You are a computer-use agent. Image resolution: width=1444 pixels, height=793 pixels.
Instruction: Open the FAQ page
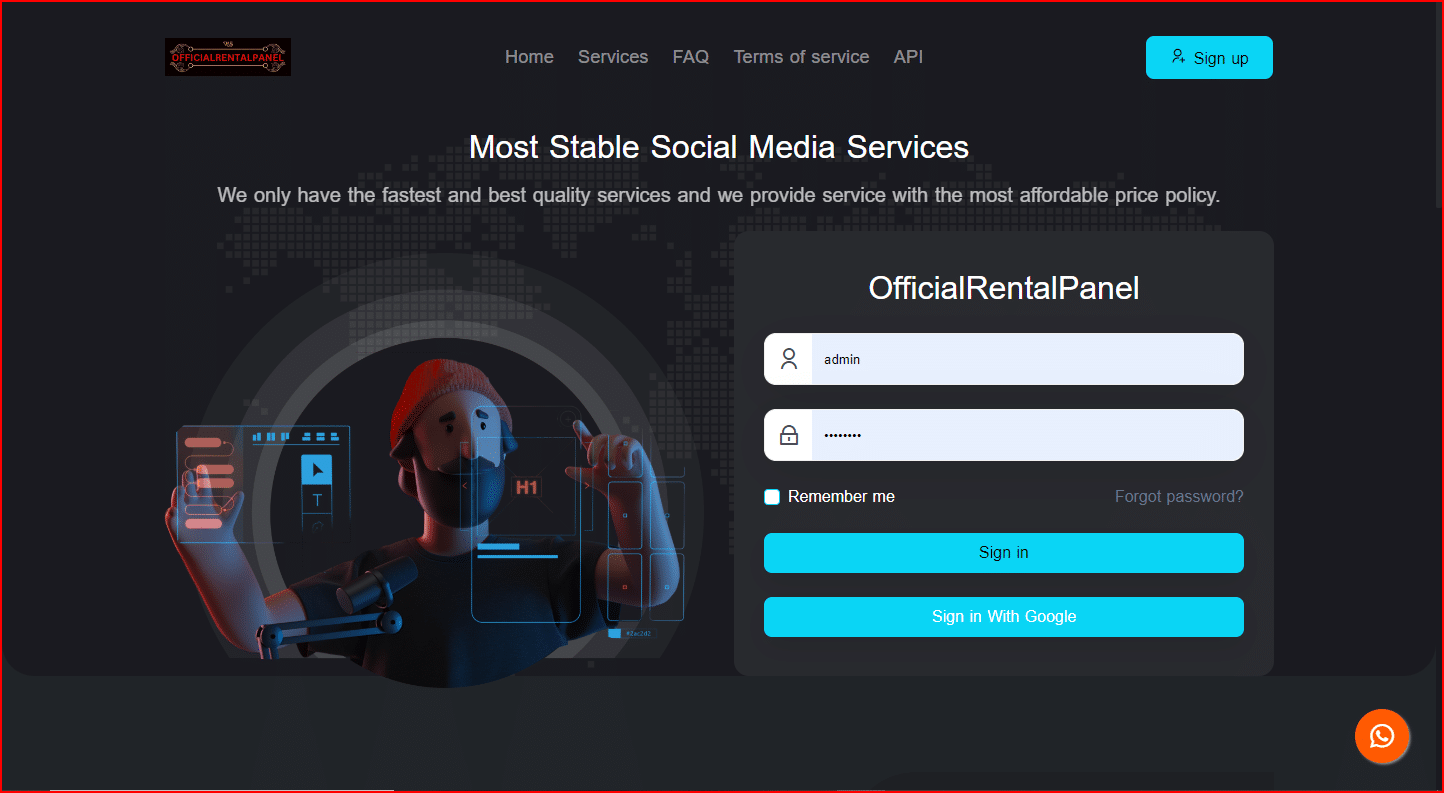(x=691, y=57)
